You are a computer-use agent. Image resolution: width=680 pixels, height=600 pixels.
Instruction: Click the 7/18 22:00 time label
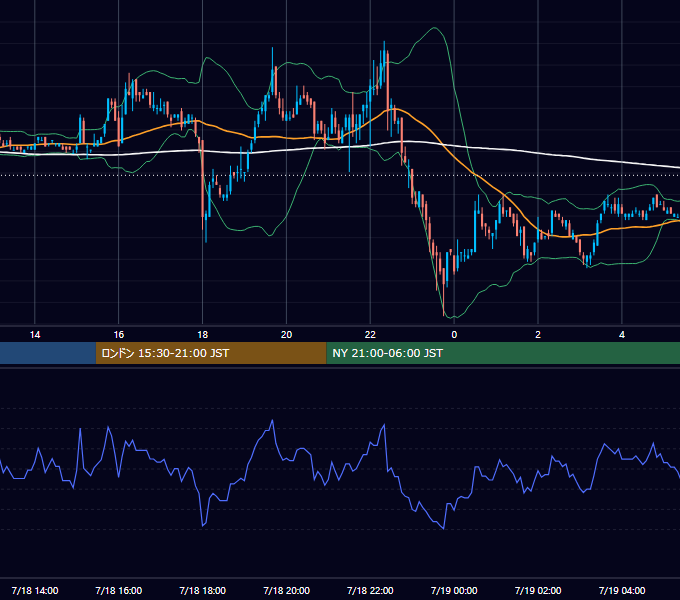[x=370, y=590]
